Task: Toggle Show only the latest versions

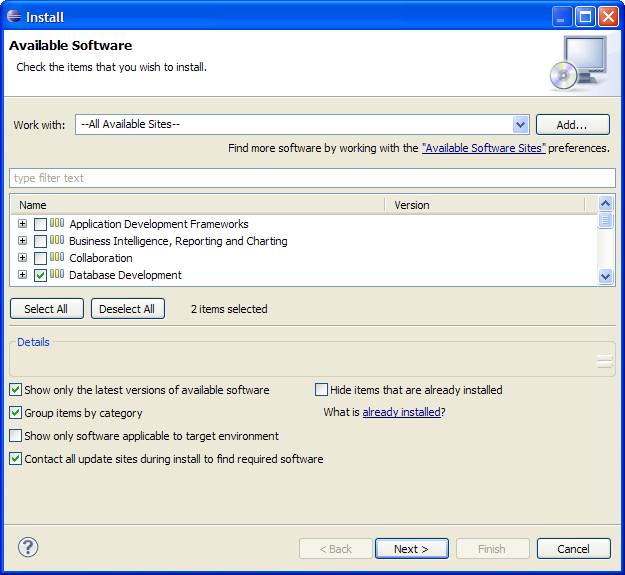Action: point(16,390)
